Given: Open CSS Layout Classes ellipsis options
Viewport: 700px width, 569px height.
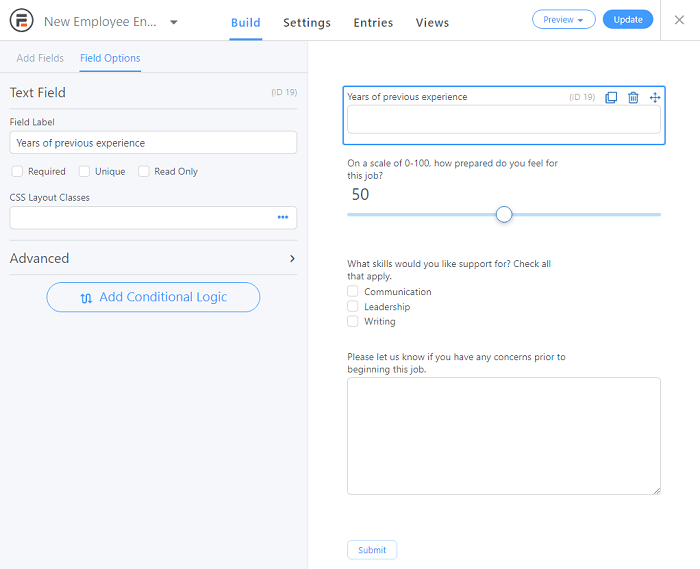Looking at the screenshot, I should pos(283,217).
